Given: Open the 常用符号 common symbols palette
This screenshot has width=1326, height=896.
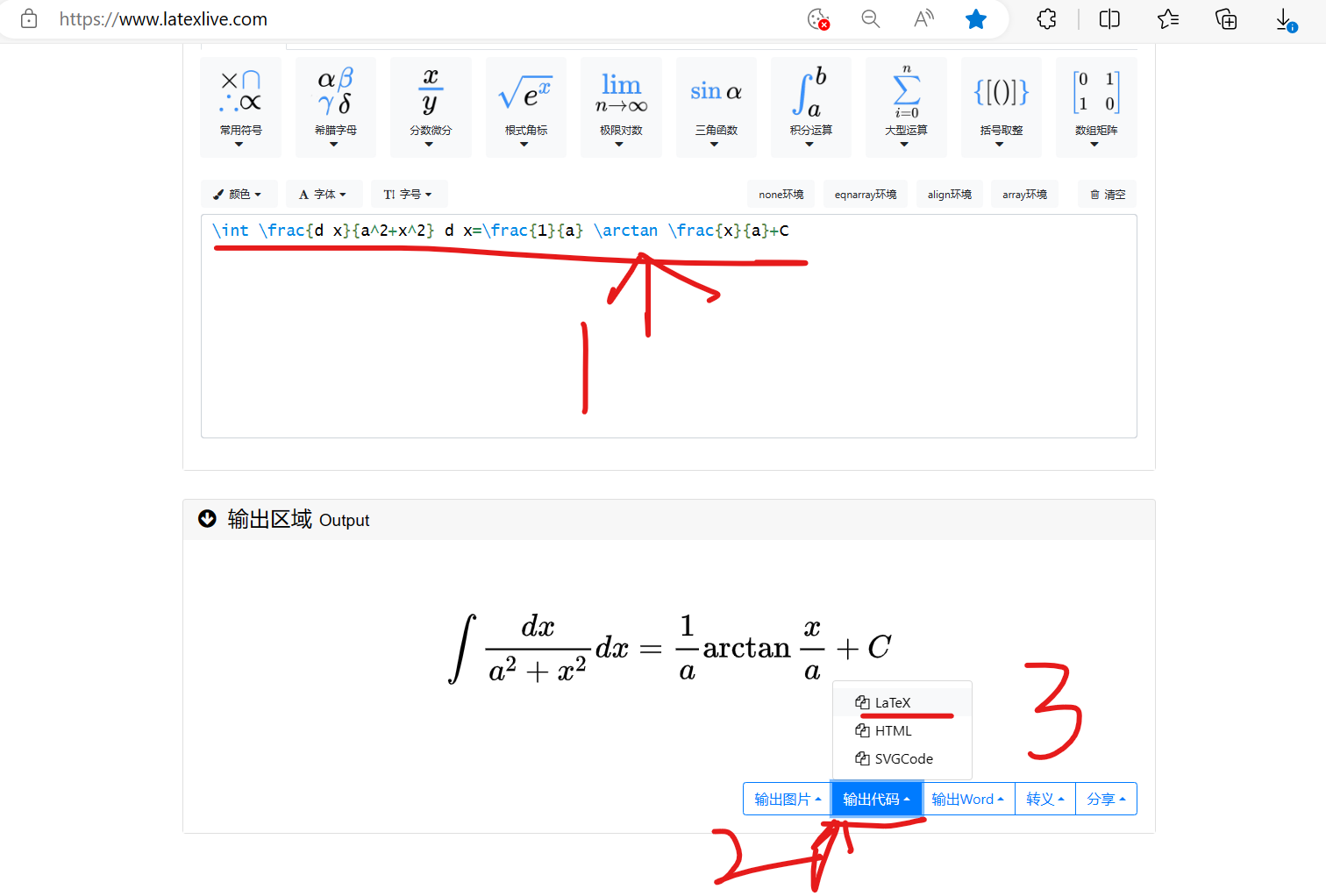Looking at the screenshot, I should point(239,107).
